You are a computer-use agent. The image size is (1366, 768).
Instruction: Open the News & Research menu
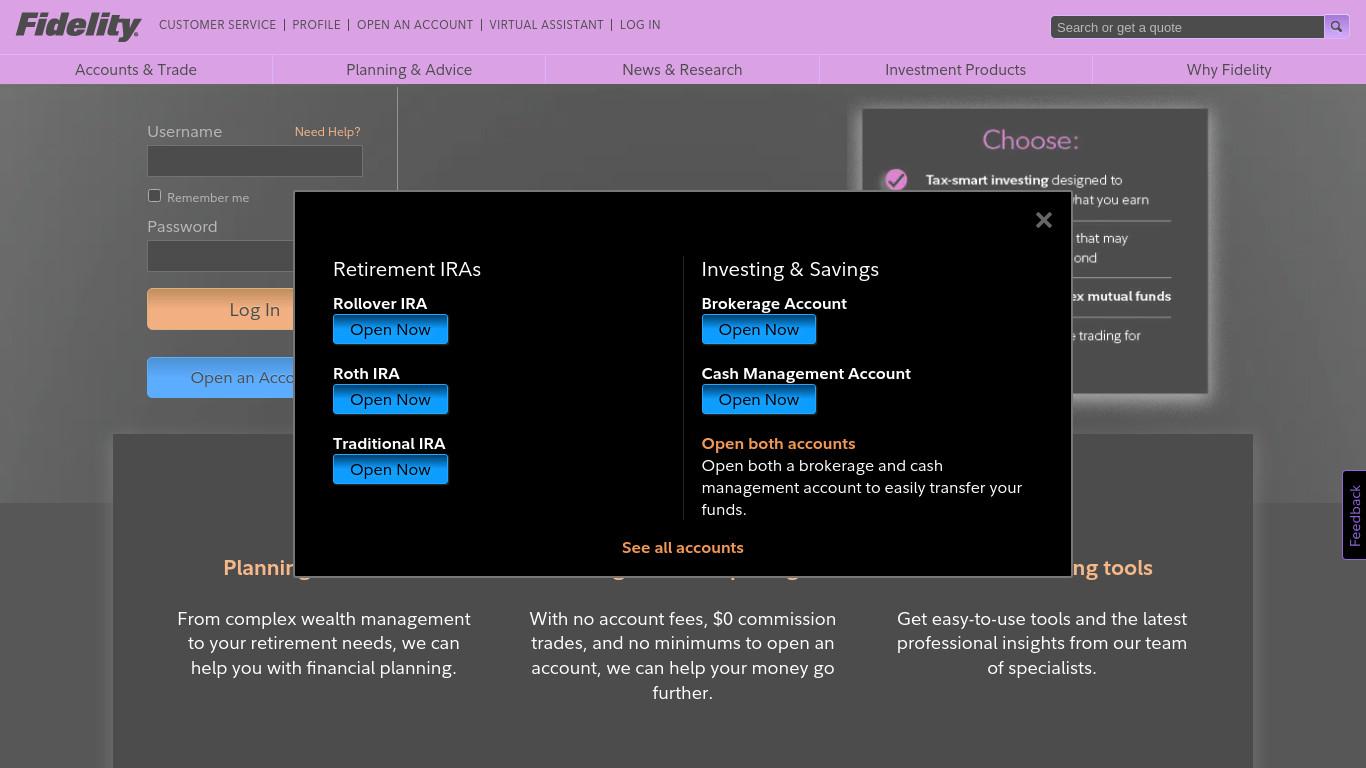[682, 69]
